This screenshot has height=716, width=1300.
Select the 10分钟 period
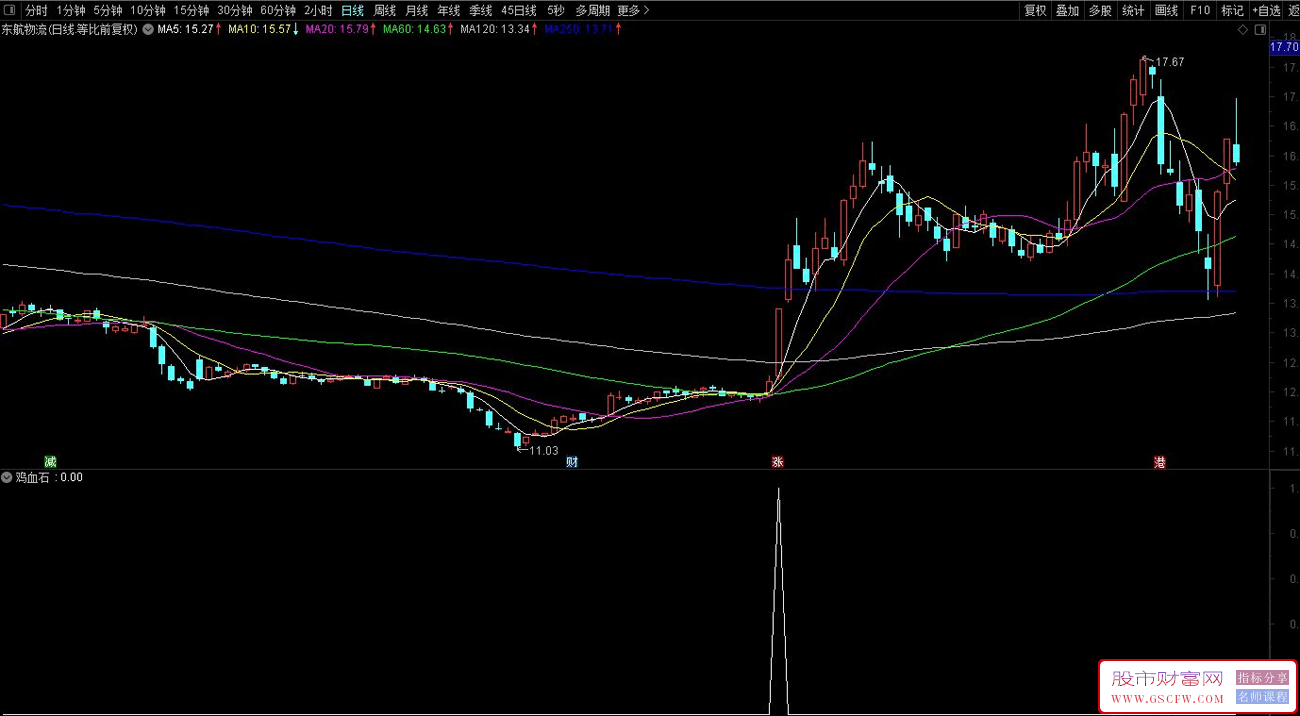pyautogui.click(x=149, y=10)
